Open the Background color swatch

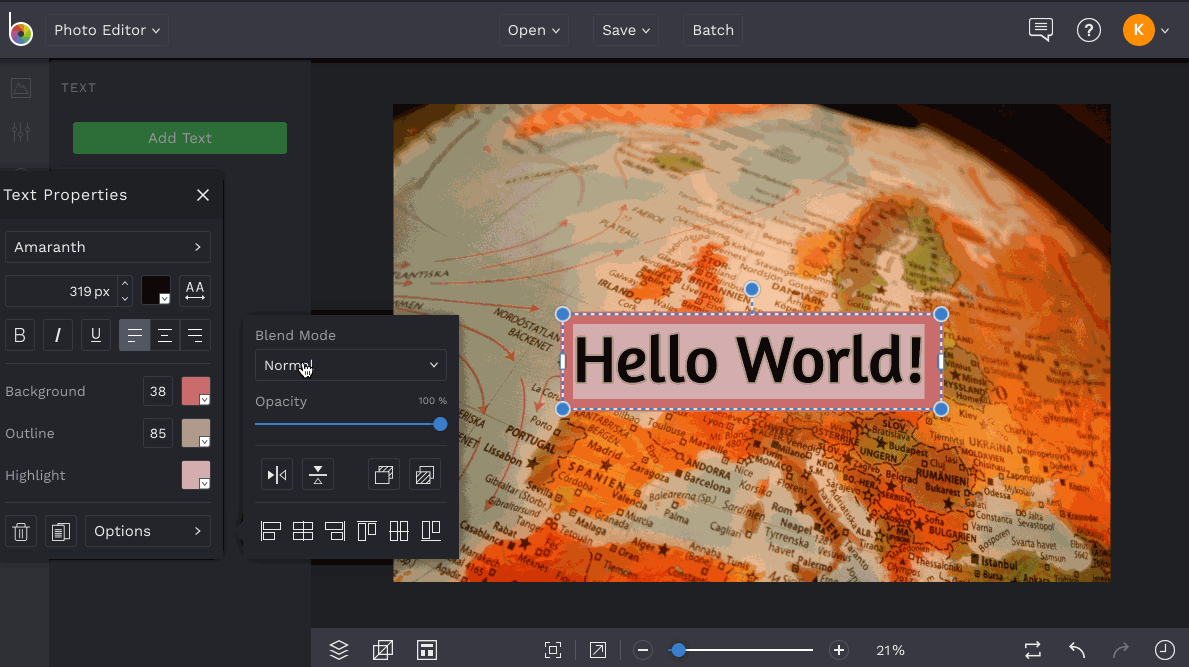(x=196, y=391)
